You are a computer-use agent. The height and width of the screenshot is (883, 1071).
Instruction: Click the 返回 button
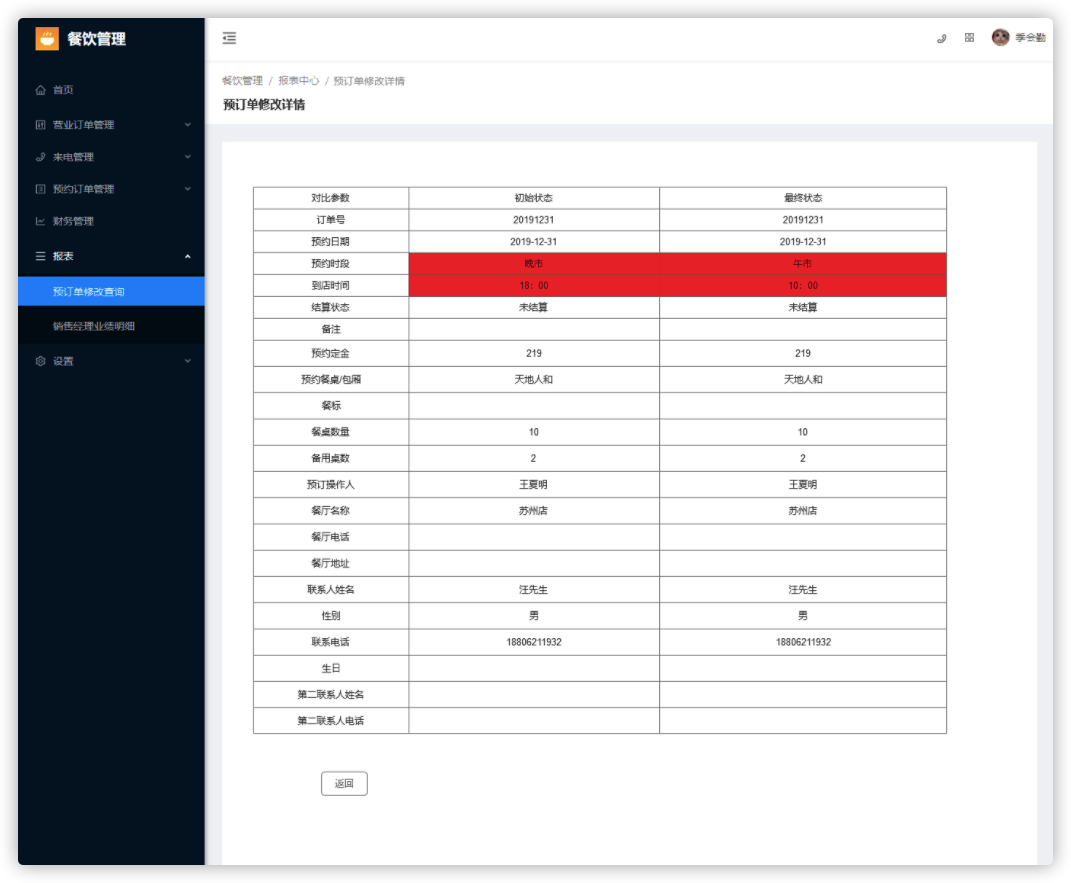point(344,783)
